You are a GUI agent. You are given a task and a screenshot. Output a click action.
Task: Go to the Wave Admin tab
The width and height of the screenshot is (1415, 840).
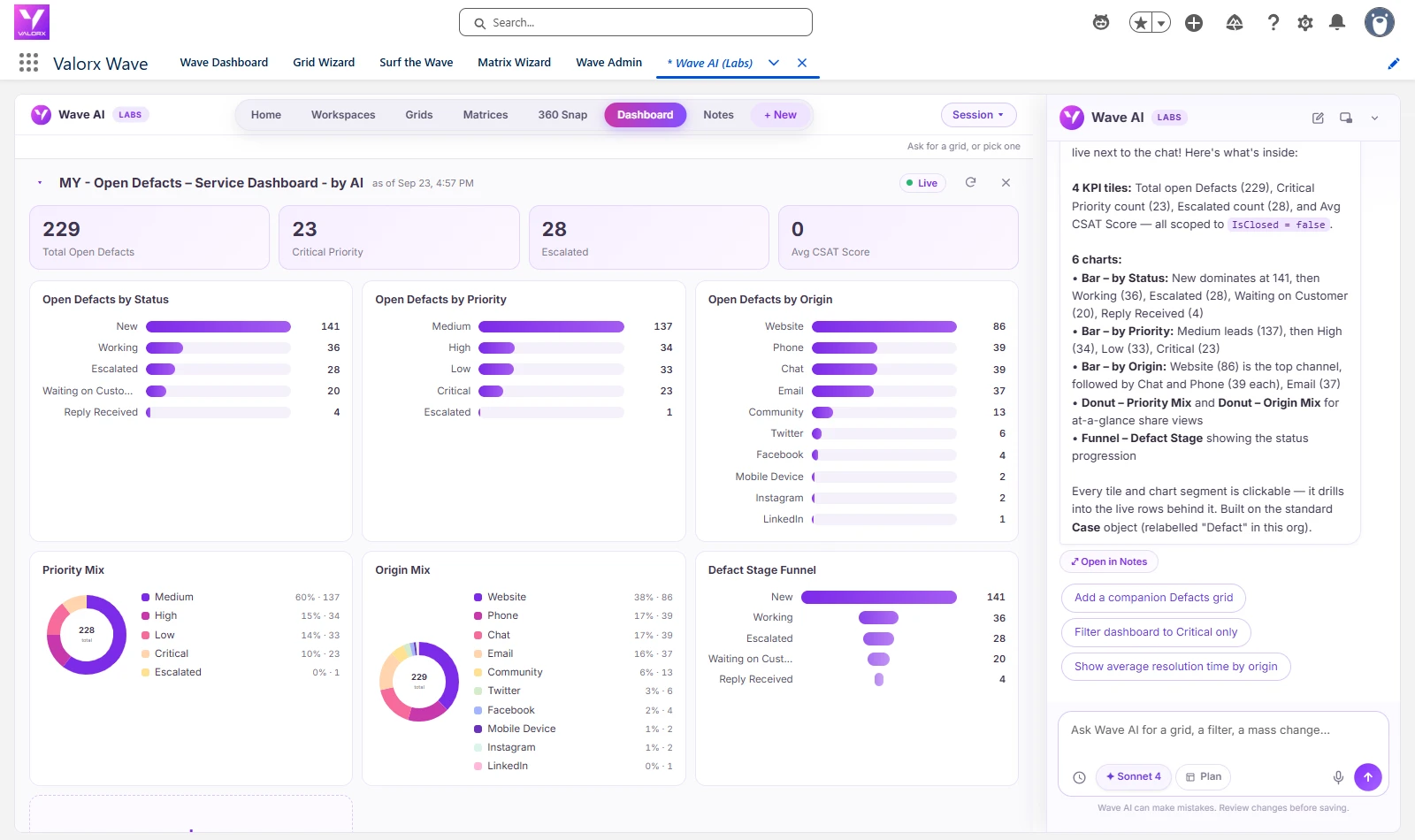[608, 63]
